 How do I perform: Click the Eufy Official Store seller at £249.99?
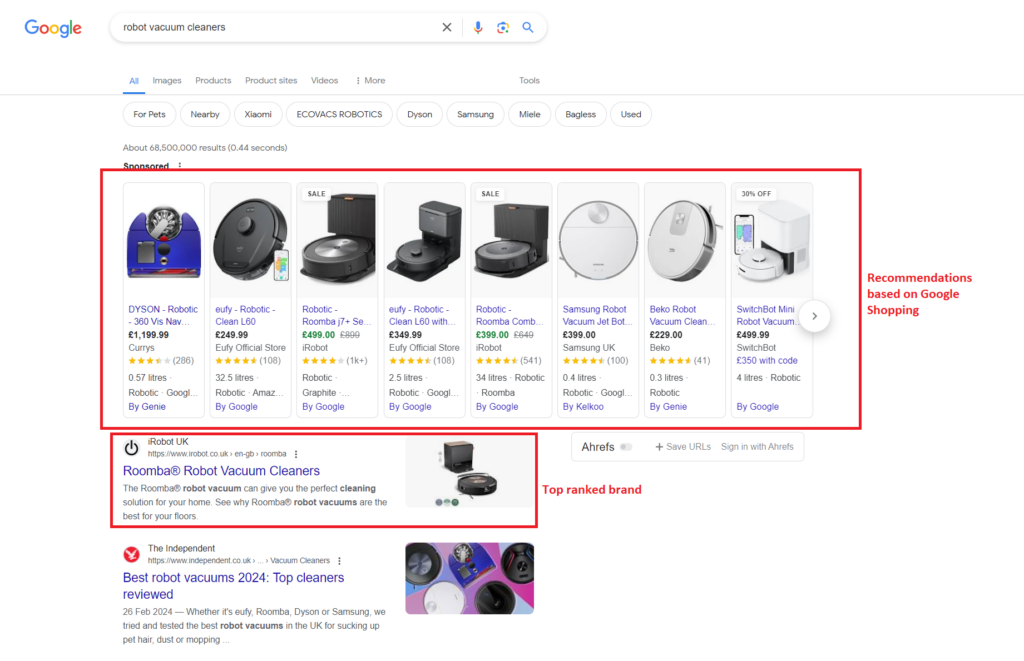[x=250, y=348]
